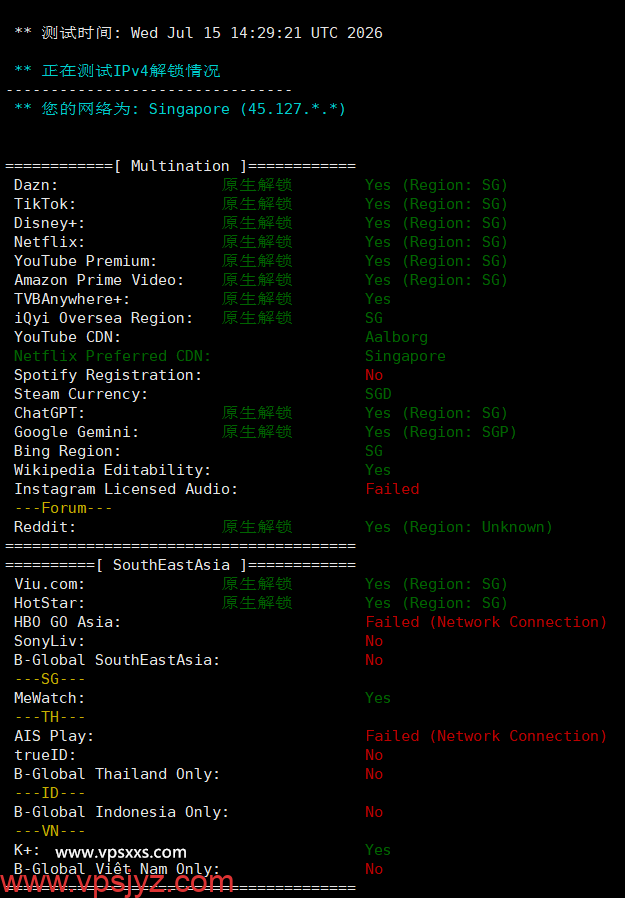Screen dimensions: 625x898
Task: Click the 'Multination' section header
Action: tap(180, 166)
